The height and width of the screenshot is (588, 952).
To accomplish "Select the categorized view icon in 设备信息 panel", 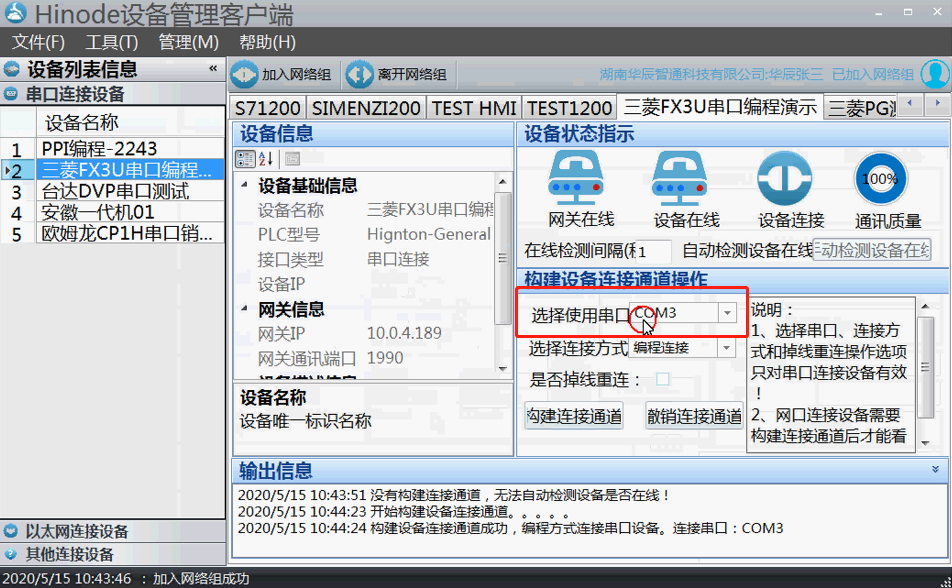I will [246, 159].
